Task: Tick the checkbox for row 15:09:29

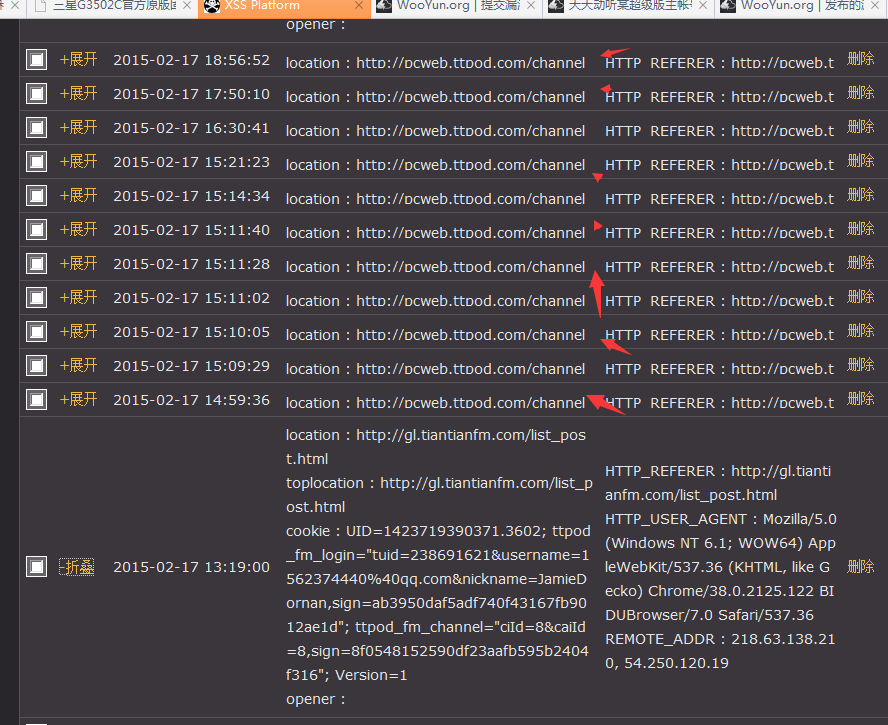Action: pyautogui.click(x=36, y=365)
